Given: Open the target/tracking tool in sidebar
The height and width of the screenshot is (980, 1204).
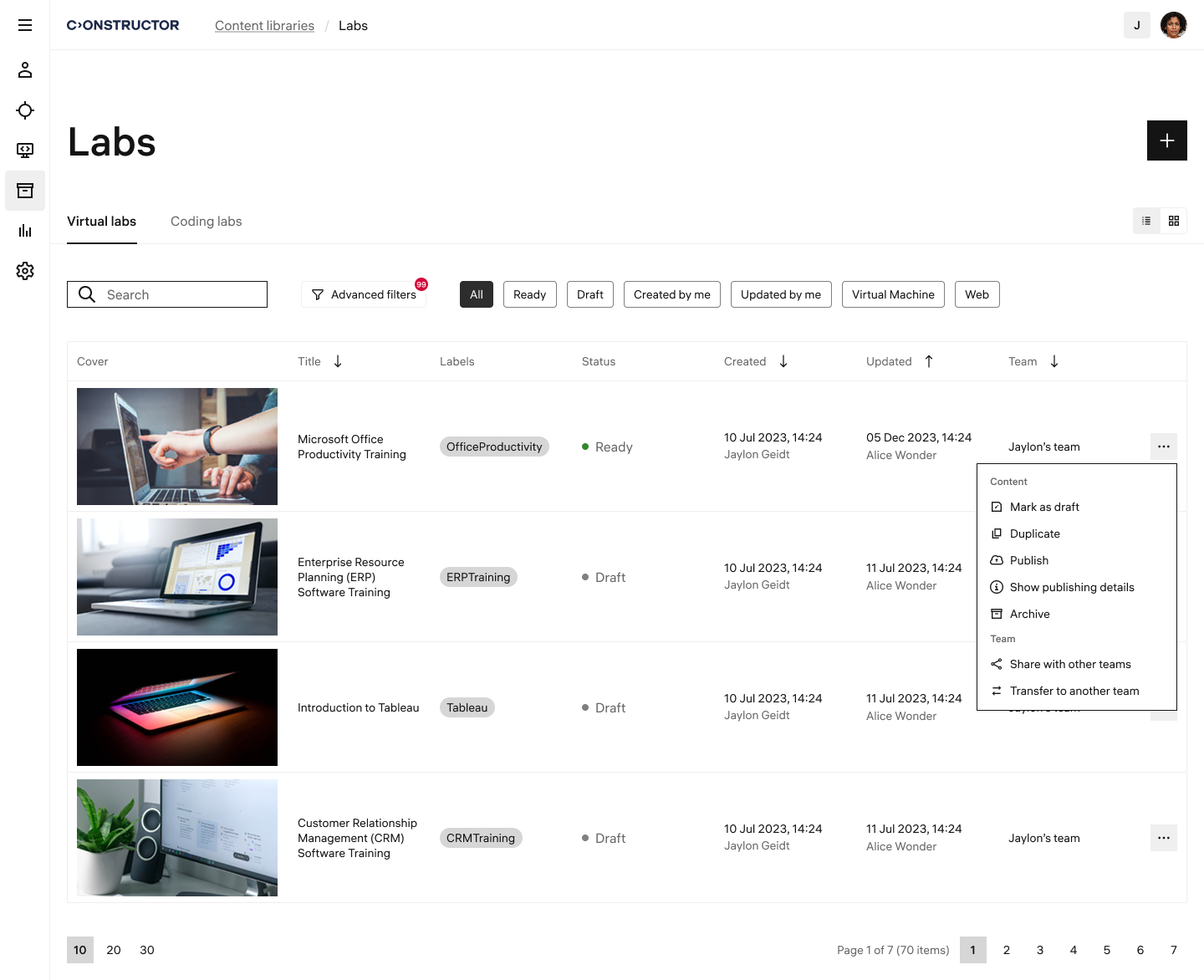Looking at the screenshot, I should point(24,110).
